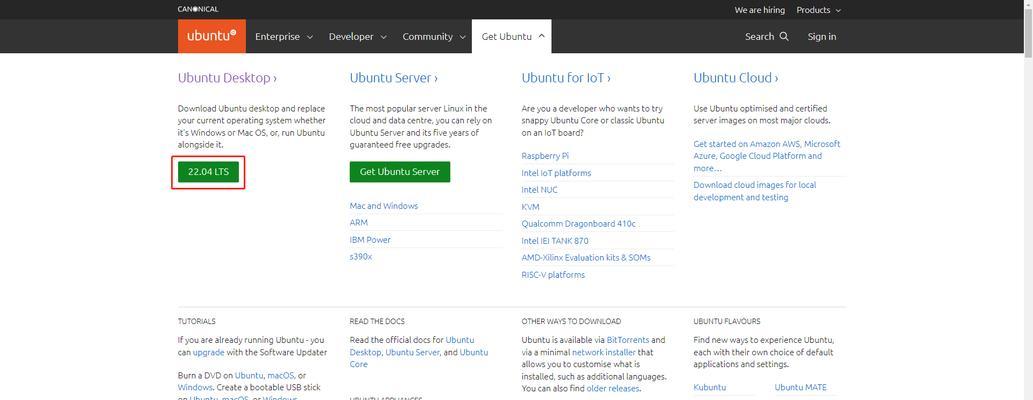Viewport: 1033px width, 400px height.
Task: Open the Intel NUC link
Action: pyautogui.click(x=540, y=190)
